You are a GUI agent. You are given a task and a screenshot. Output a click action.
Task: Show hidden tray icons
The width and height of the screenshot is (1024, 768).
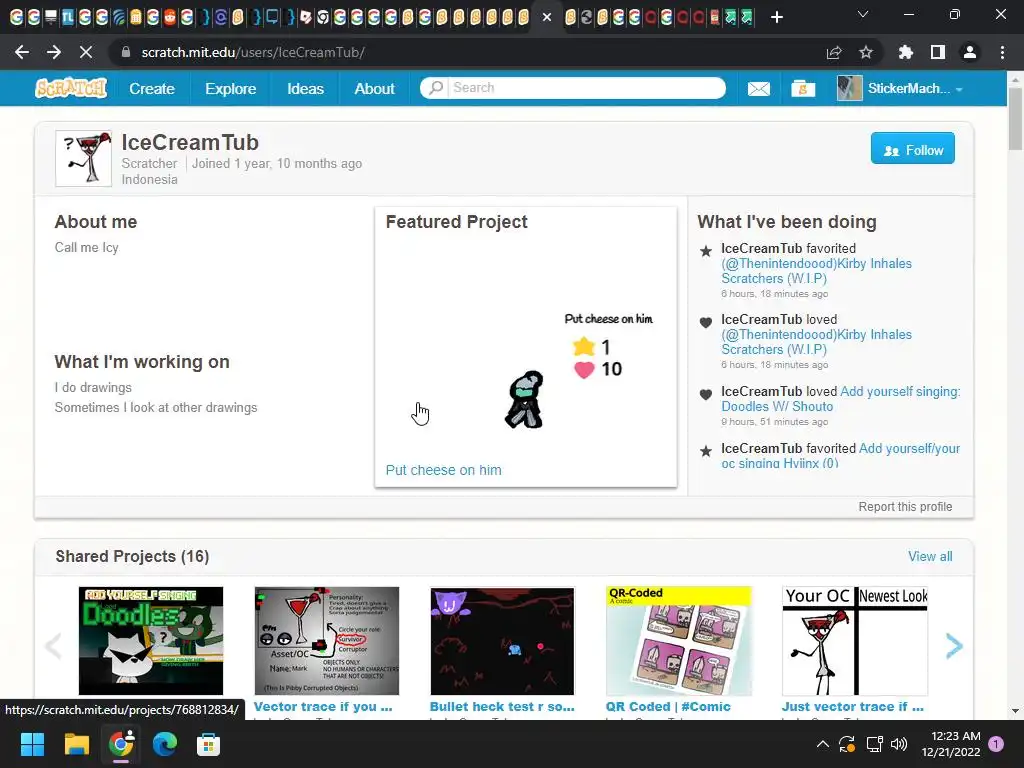pyautogui.click(x=823, y=744)
